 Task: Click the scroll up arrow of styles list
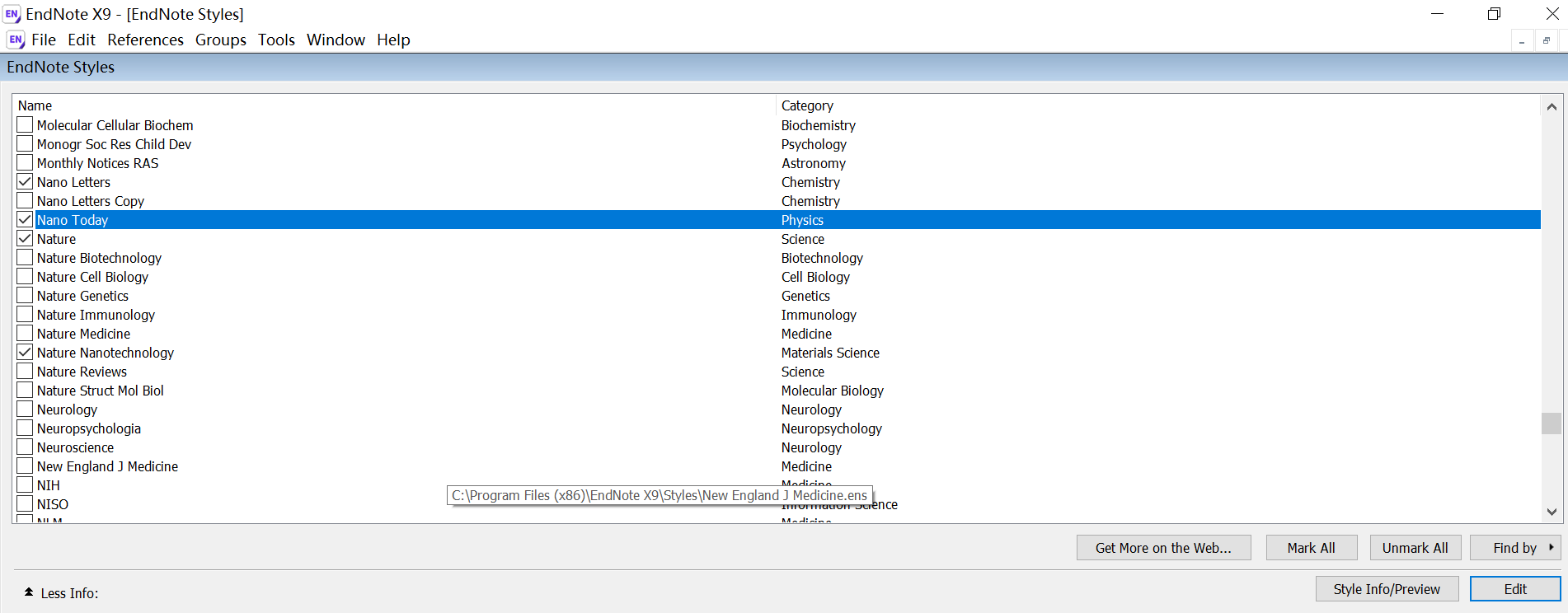click(1552, 106)
